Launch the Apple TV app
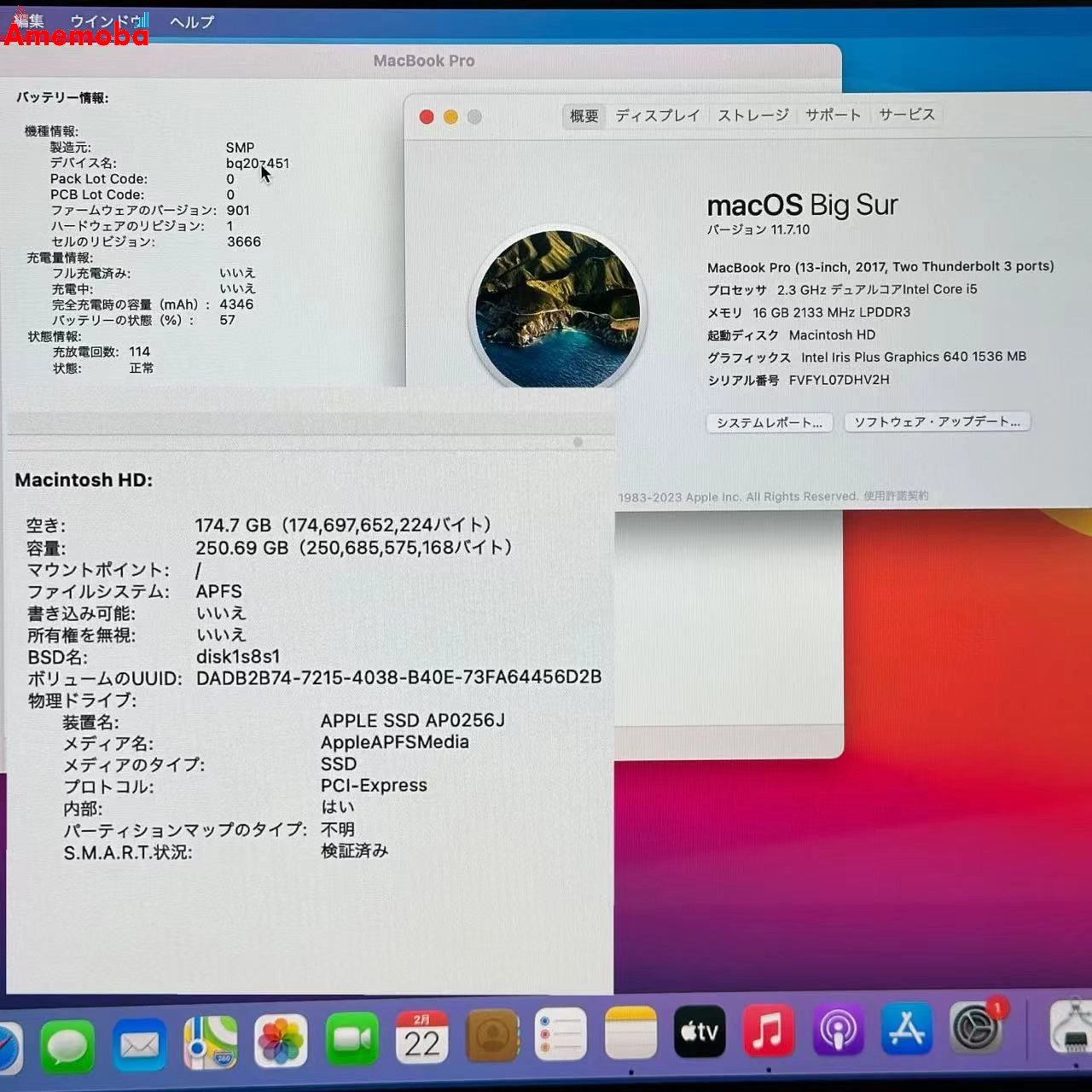1092x1092 pixels. click(700, 1031)
